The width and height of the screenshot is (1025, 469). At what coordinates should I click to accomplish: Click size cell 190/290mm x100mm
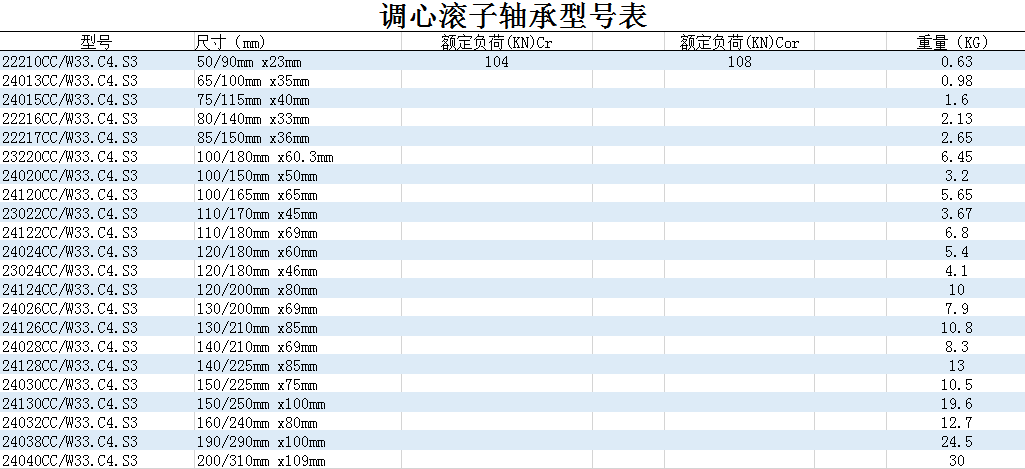(x=261, y=442)
